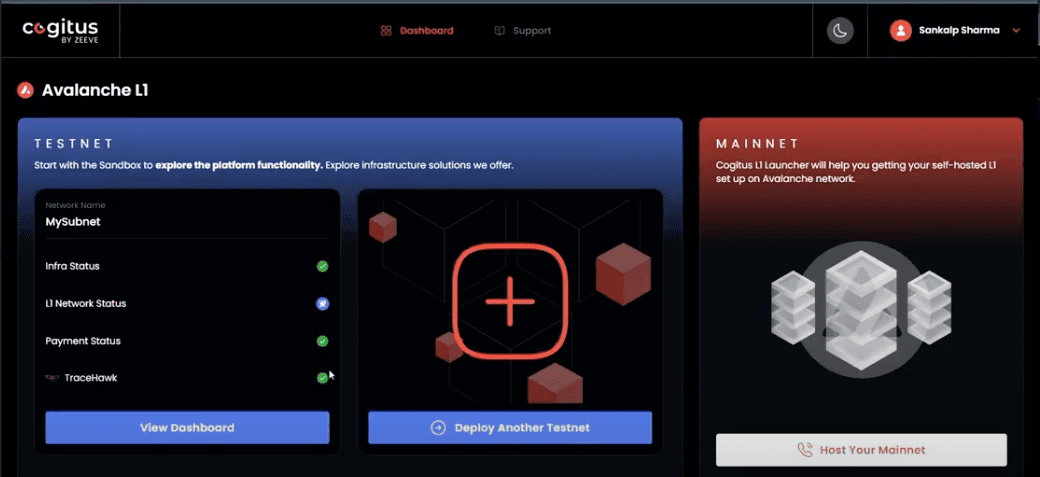Click the Avalanche L1 heading text
This screenshot has height=477, width=1040.
pyautogui.click(x=95, y=90)
